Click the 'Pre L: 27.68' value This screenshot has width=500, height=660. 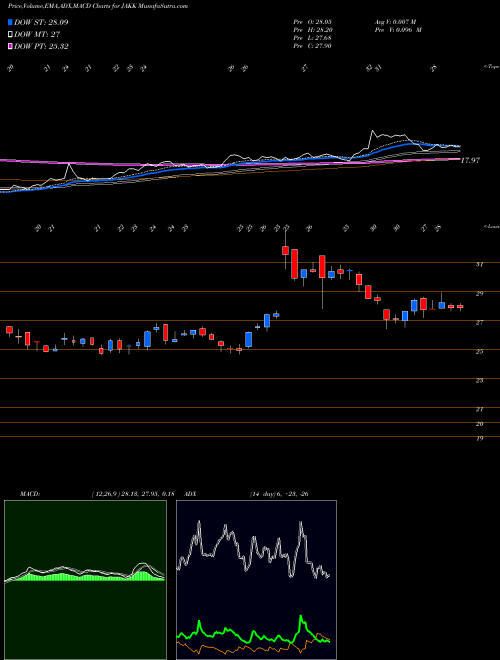(312, 38)
